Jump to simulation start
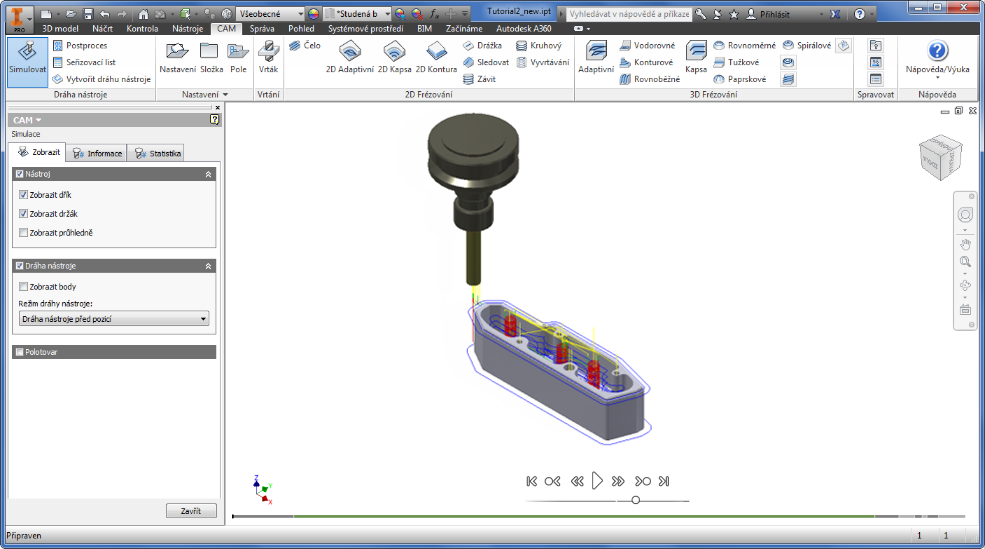Viewport: 985px width, 549px height. (x=531, y=481)
